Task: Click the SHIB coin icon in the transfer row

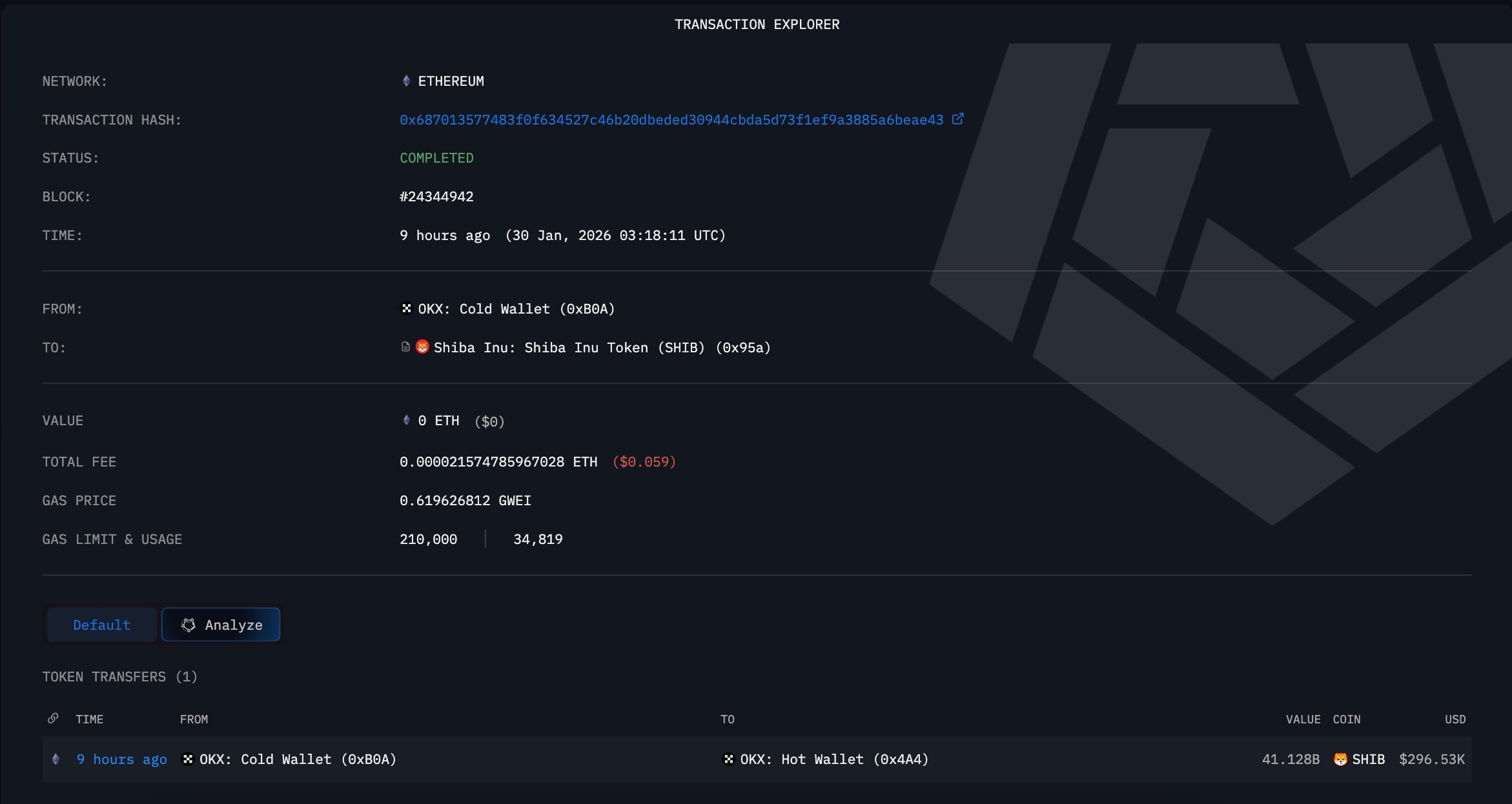Action: click(1340, 759)
